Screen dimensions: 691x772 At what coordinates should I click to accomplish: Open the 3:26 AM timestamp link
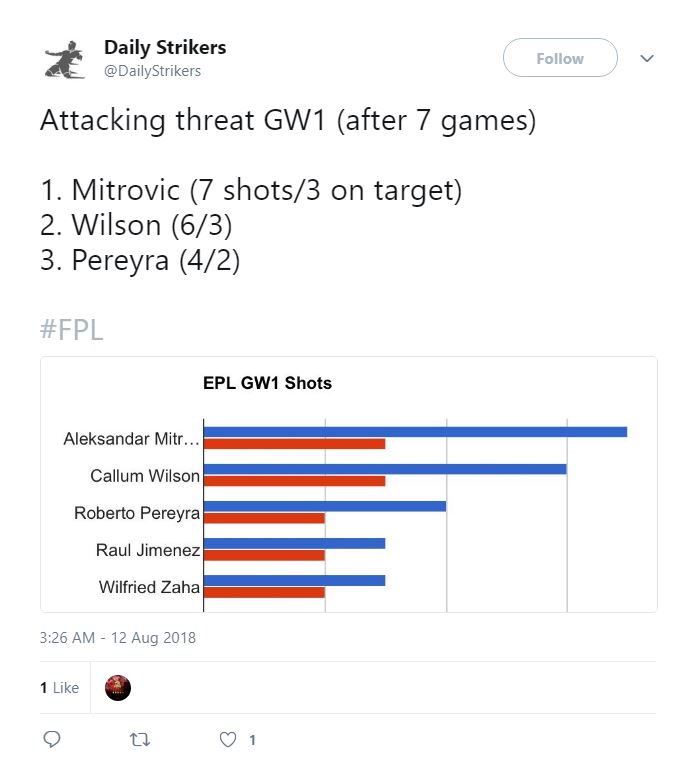coord(118,638)
